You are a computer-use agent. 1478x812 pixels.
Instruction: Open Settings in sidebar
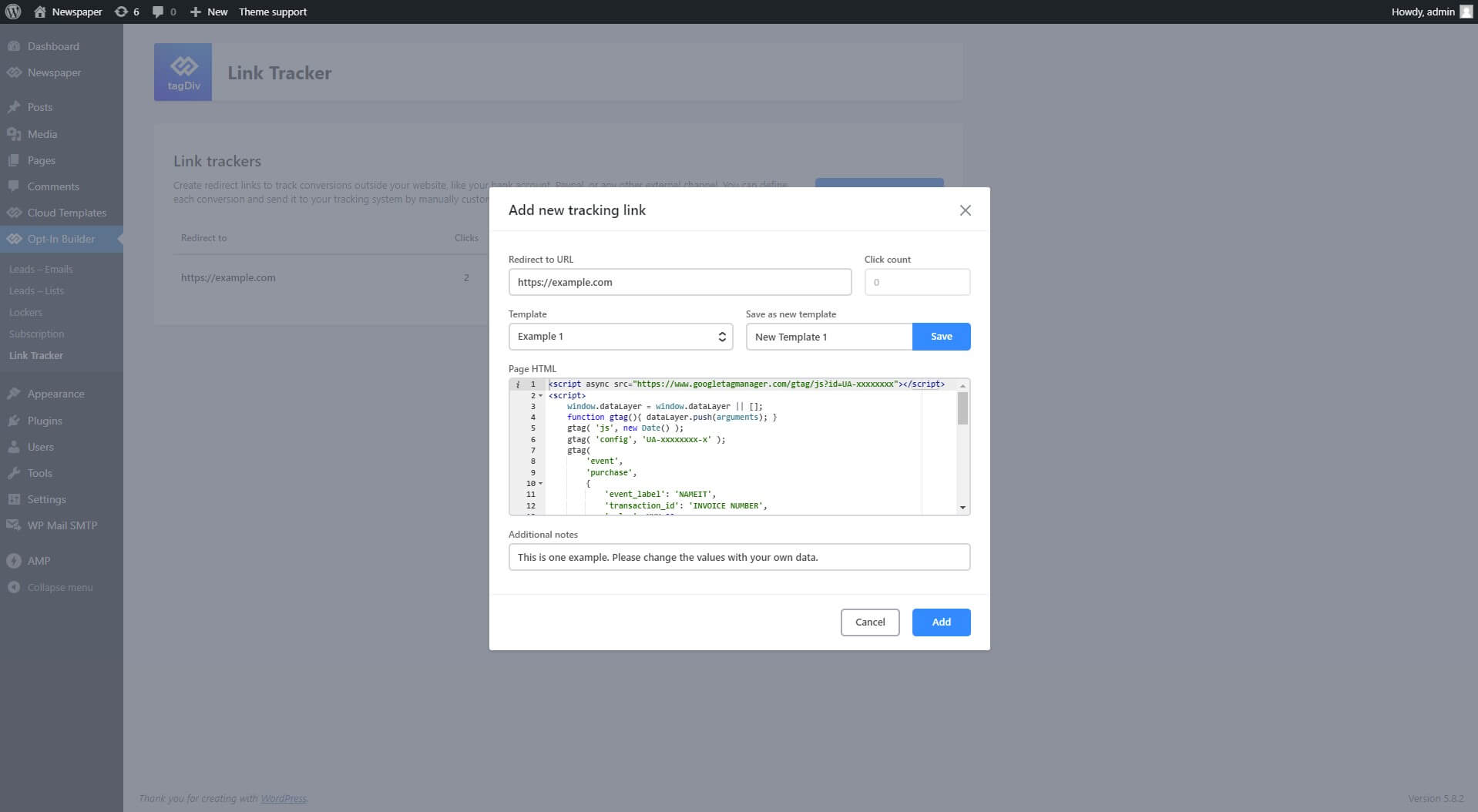pos(46,499)
